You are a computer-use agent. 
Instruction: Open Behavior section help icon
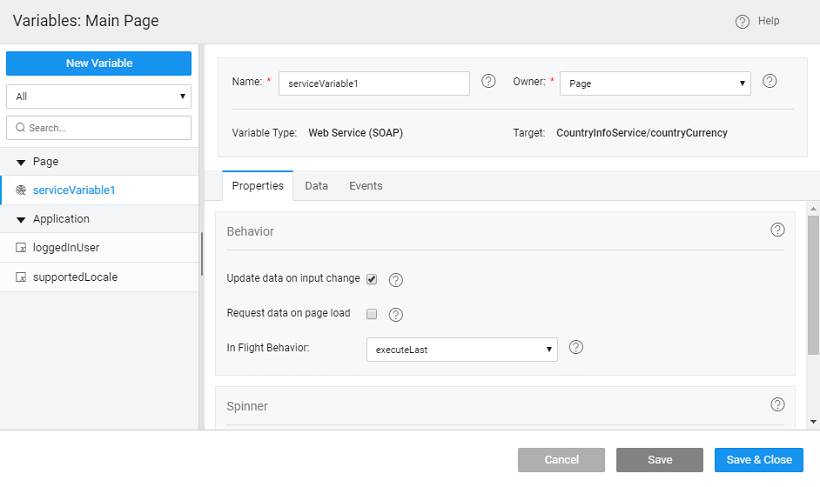point(777,230)
